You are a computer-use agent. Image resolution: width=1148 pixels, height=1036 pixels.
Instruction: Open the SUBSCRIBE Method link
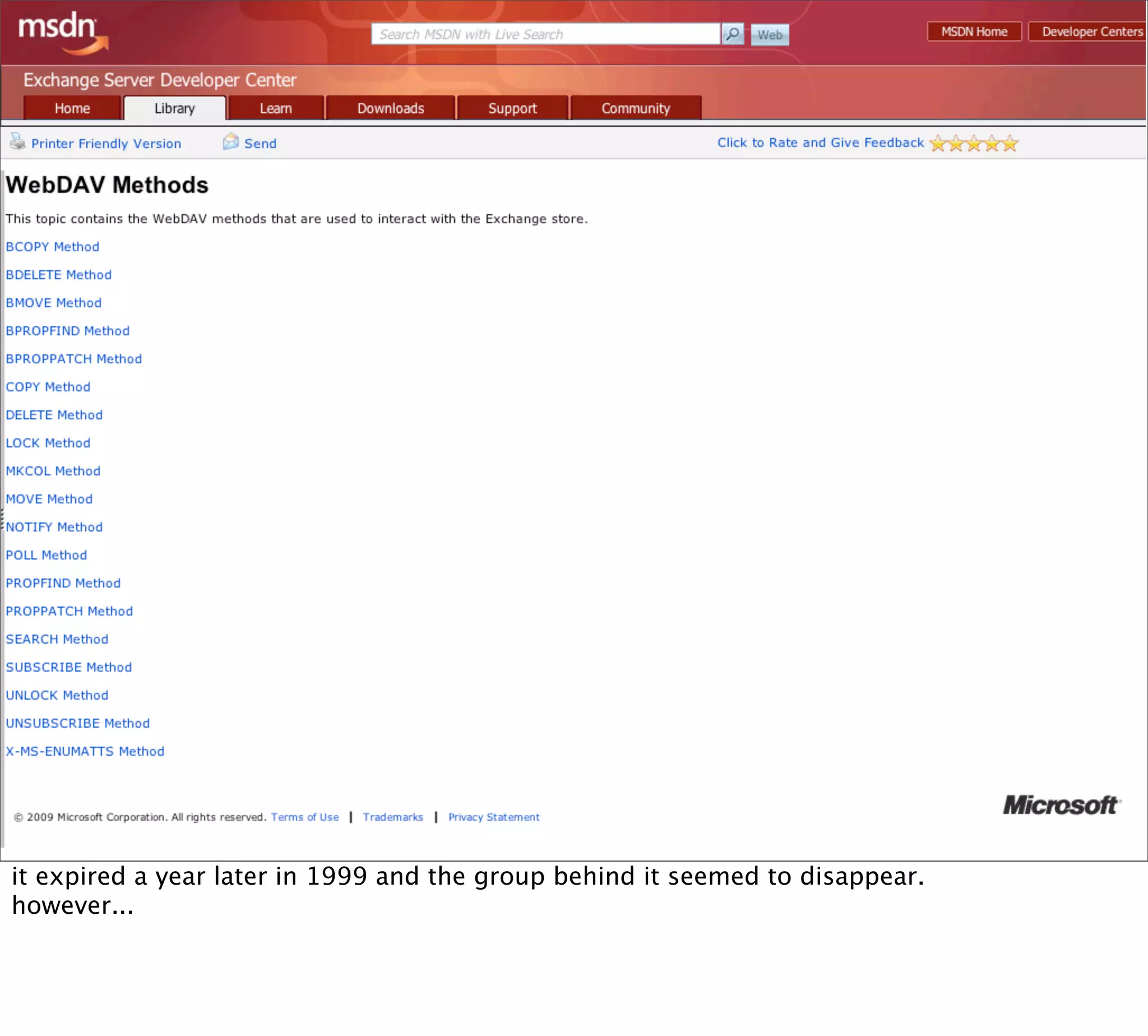[69, 667]
